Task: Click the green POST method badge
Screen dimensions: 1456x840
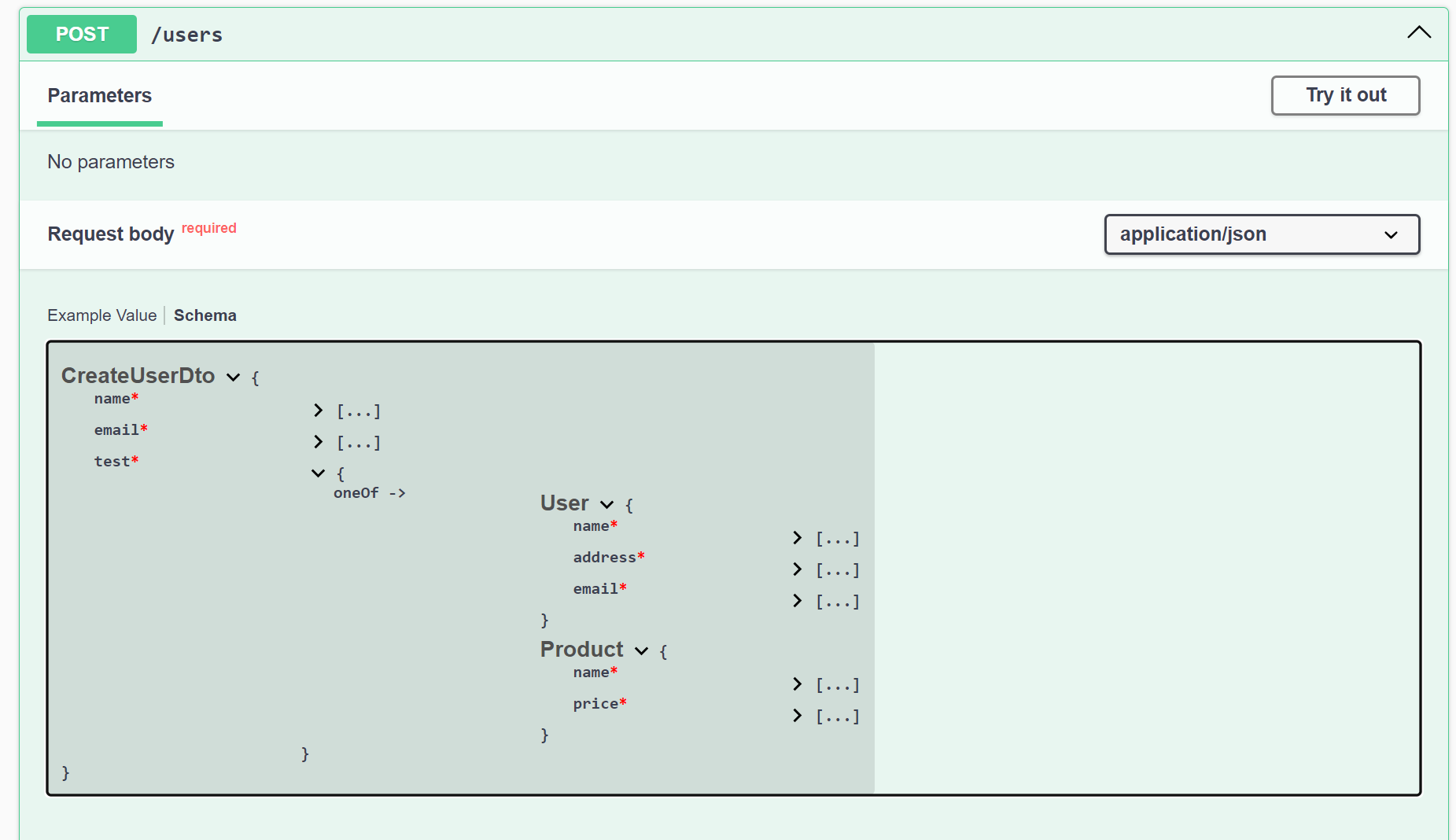Action: pos(82,35)
